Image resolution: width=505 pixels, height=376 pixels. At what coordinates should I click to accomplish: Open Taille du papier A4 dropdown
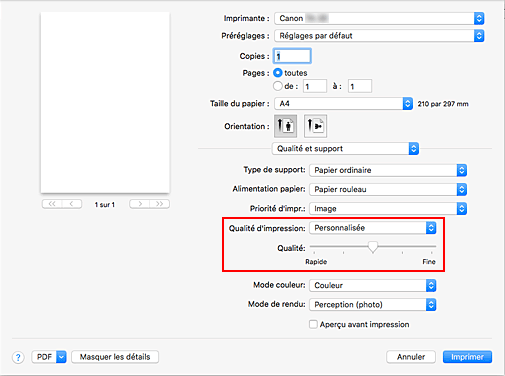point(344,104)
